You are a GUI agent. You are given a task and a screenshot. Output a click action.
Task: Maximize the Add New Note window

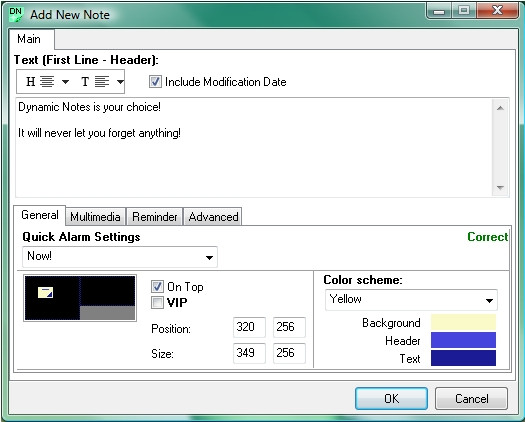[464, 11]
